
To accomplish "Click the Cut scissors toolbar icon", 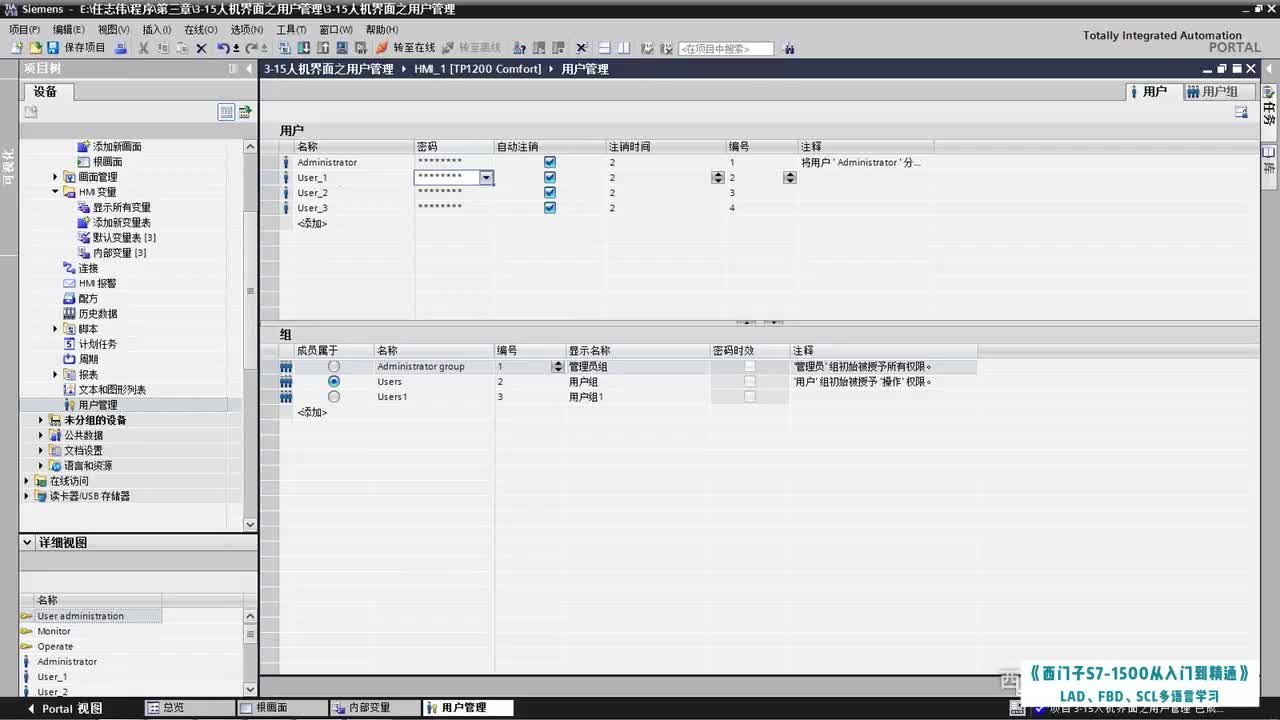I will click(x=143, y=48).
